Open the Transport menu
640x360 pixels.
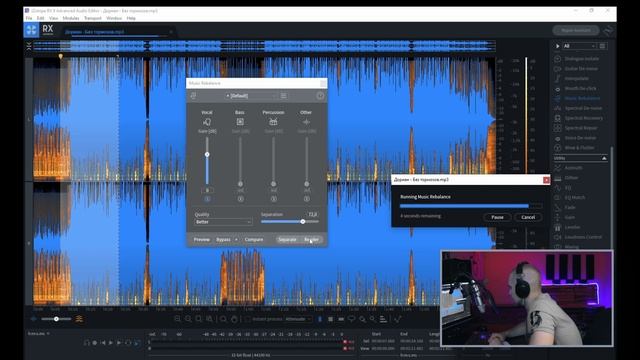(x=93, y=18)
